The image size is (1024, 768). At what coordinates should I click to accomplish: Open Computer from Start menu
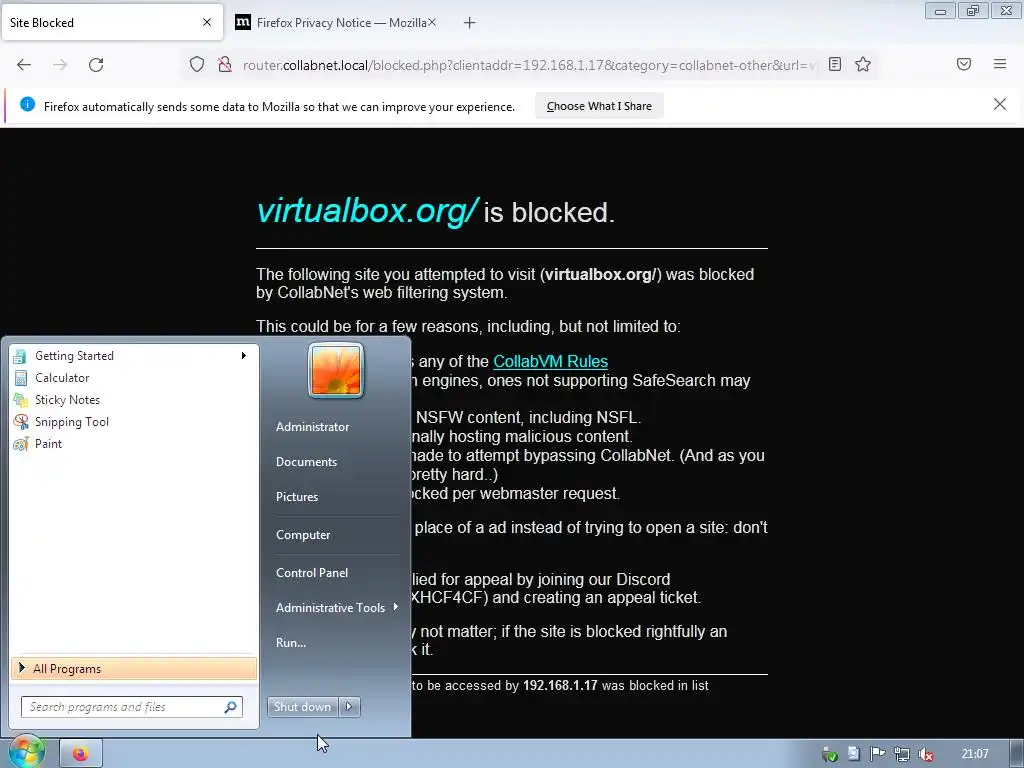coord(303,535)
